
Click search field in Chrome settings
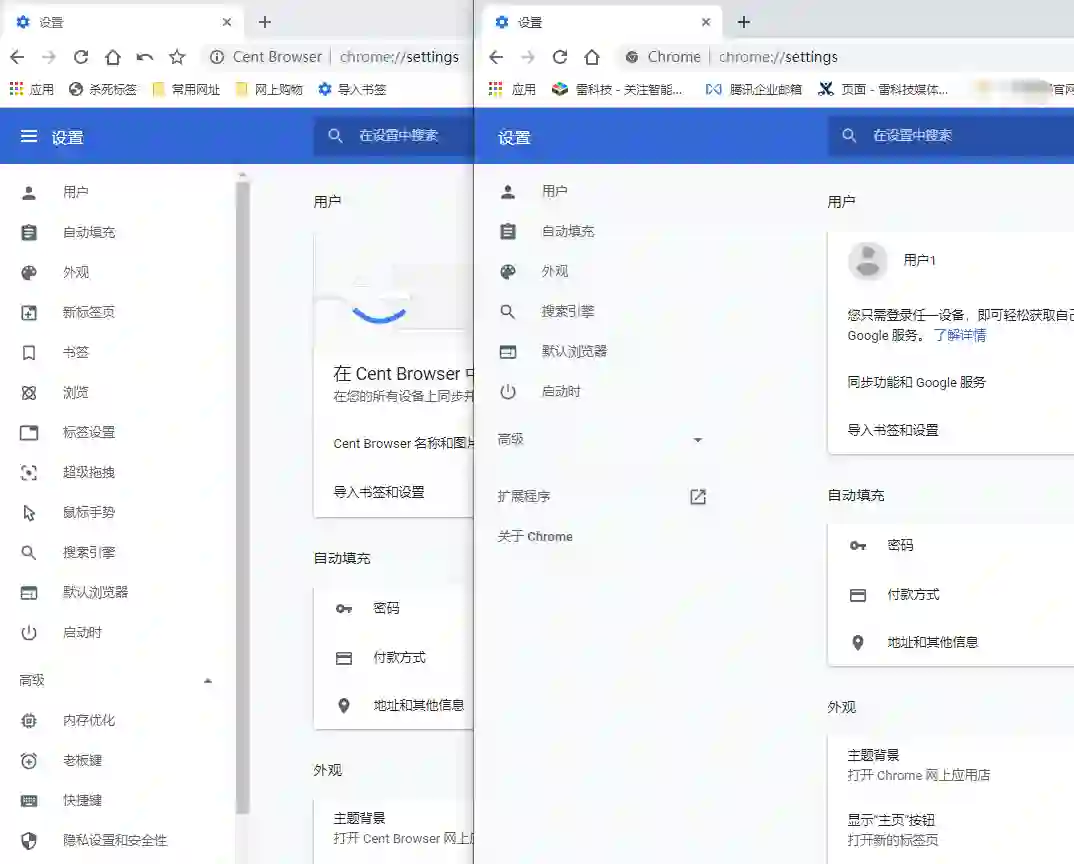951,136
